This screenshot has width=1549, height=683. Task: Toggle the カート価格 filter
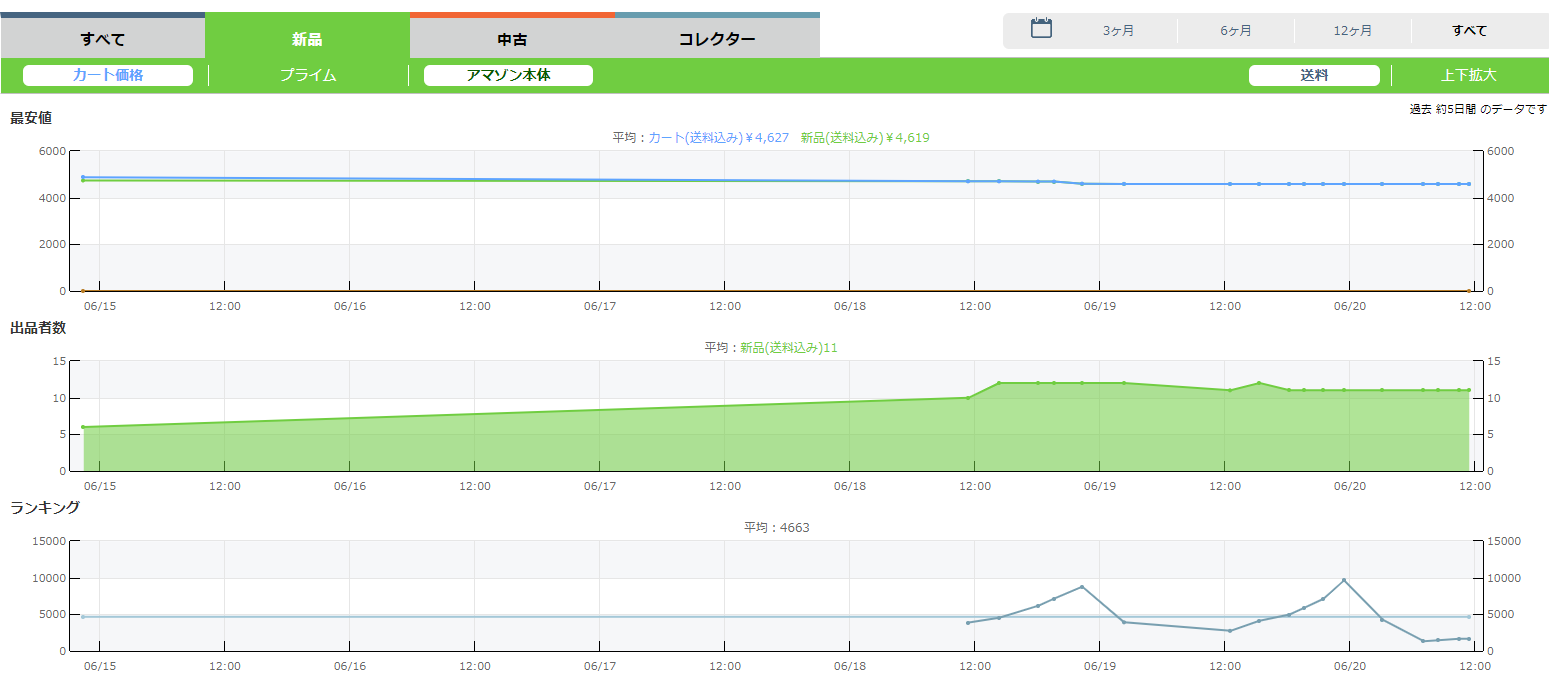108,75
